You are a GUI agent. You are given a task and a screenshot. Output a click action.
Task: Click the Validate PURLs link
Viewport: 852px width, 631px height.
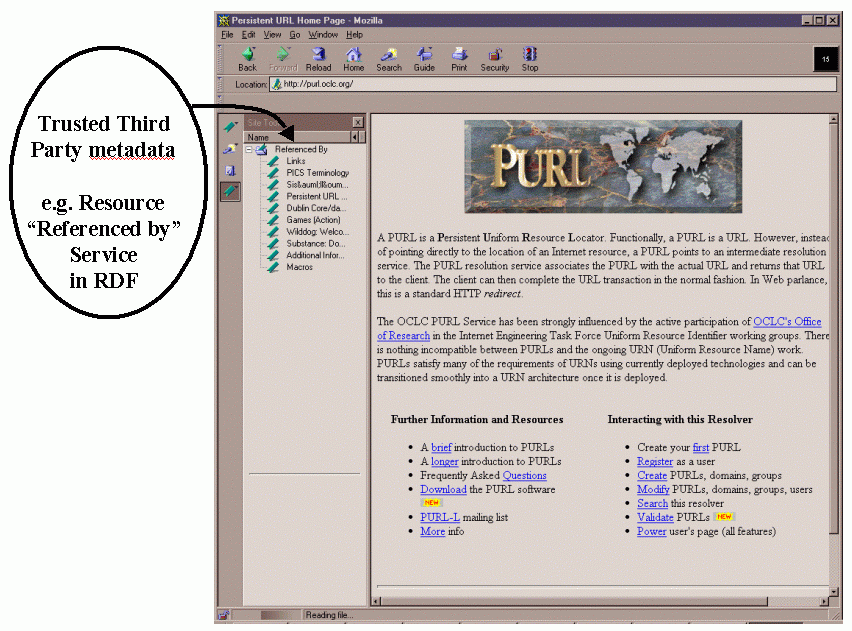coord(654,518)
